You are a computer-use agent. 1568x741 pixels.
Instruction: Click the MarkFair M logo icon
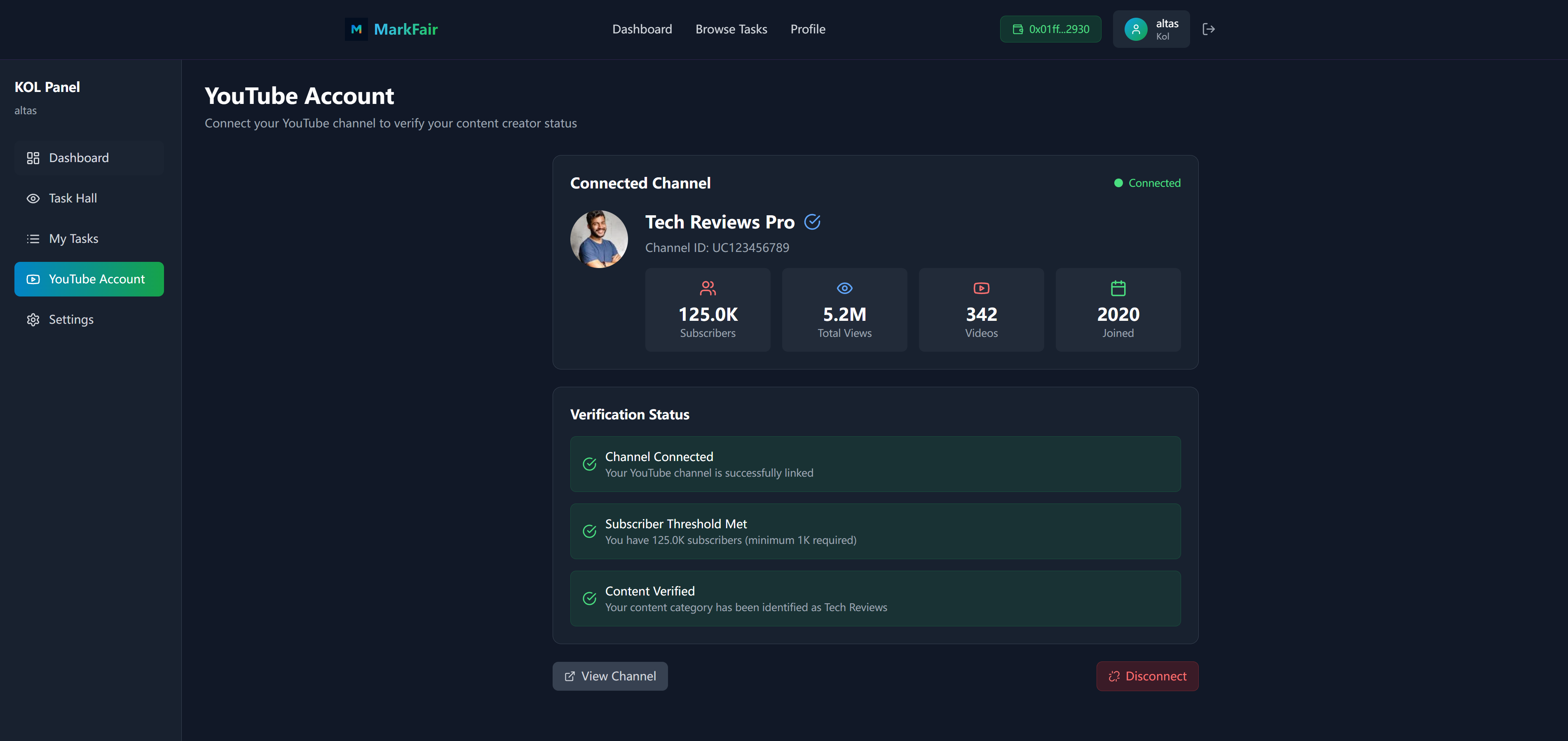coord(356,29)
